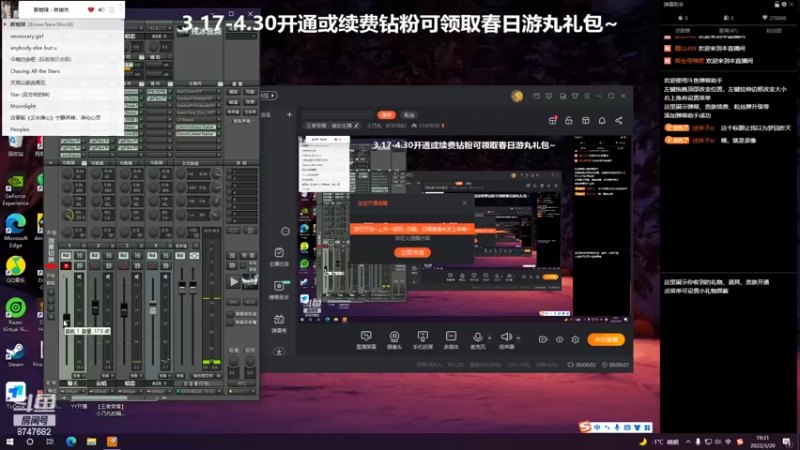
Task: Open the Windows Start menu
Action: tap(10, 441)
